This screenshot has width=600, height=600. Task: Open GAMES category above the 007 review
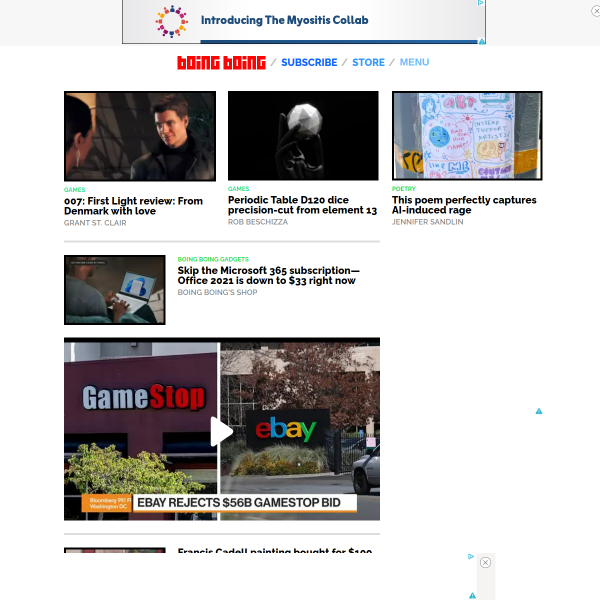tap(75, 190)
